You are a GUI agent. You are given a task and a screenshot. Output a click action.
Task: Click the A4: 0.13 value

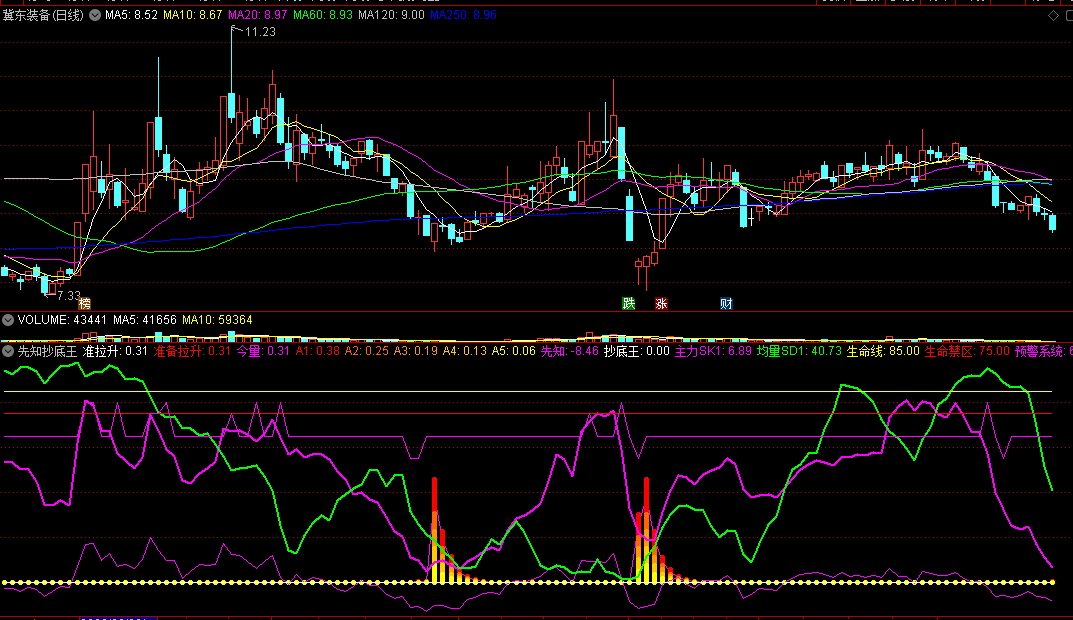tap(465, 351)
